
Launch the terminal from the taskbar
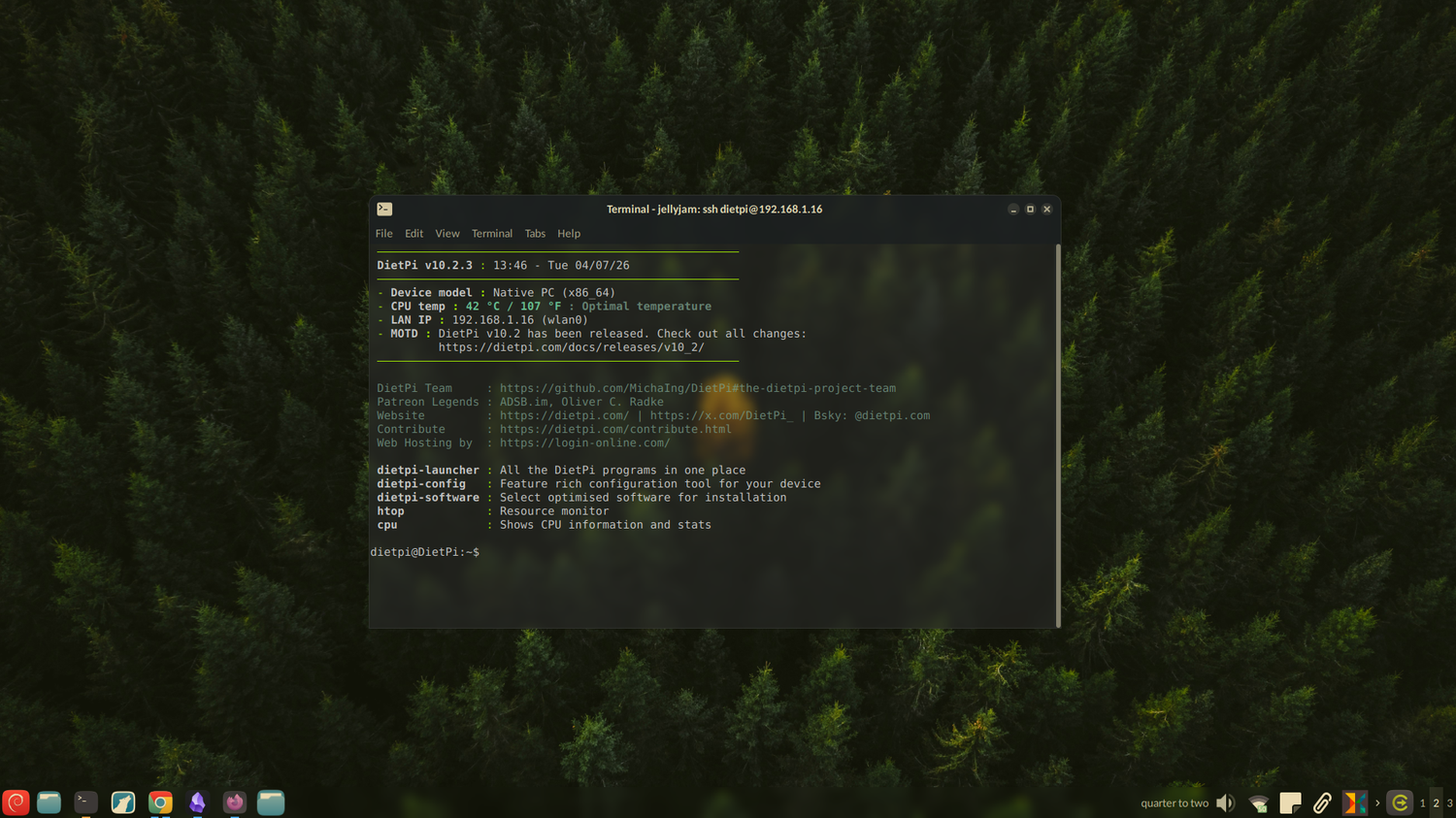(x=86, y=802)
